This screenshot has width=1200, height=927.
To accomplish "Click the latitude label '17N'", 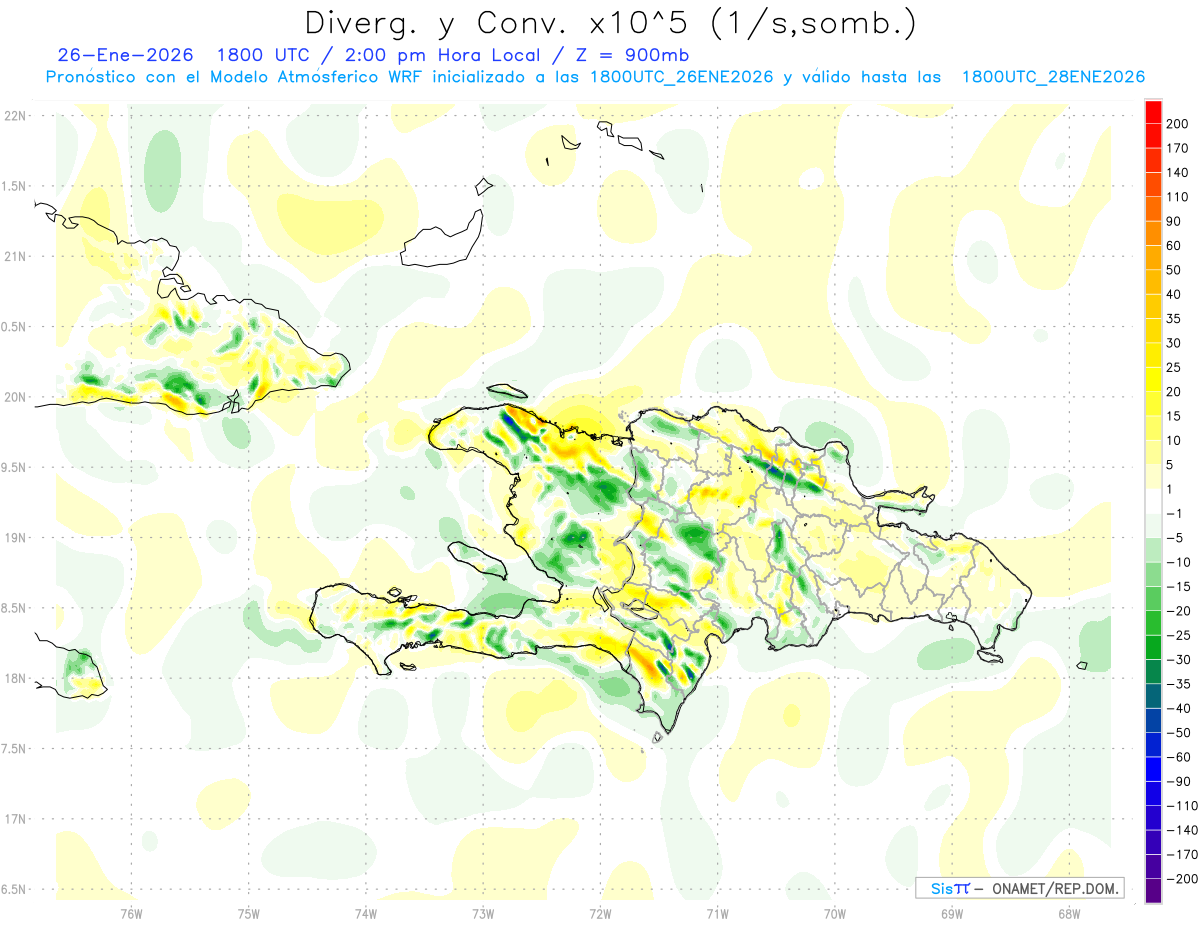I will (14, 819).
